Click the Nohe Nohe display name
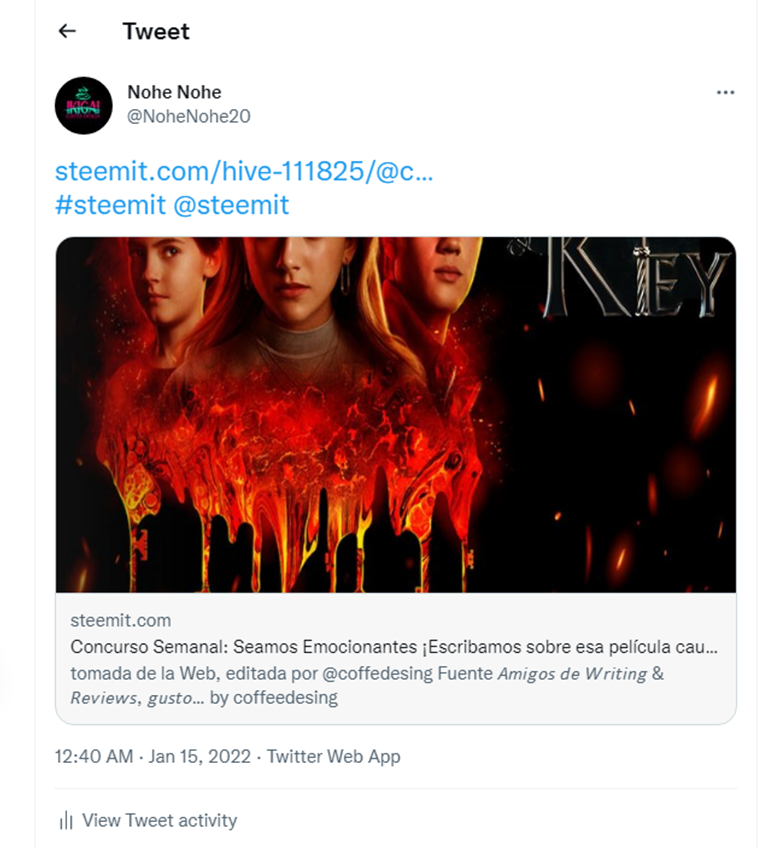 174,92
